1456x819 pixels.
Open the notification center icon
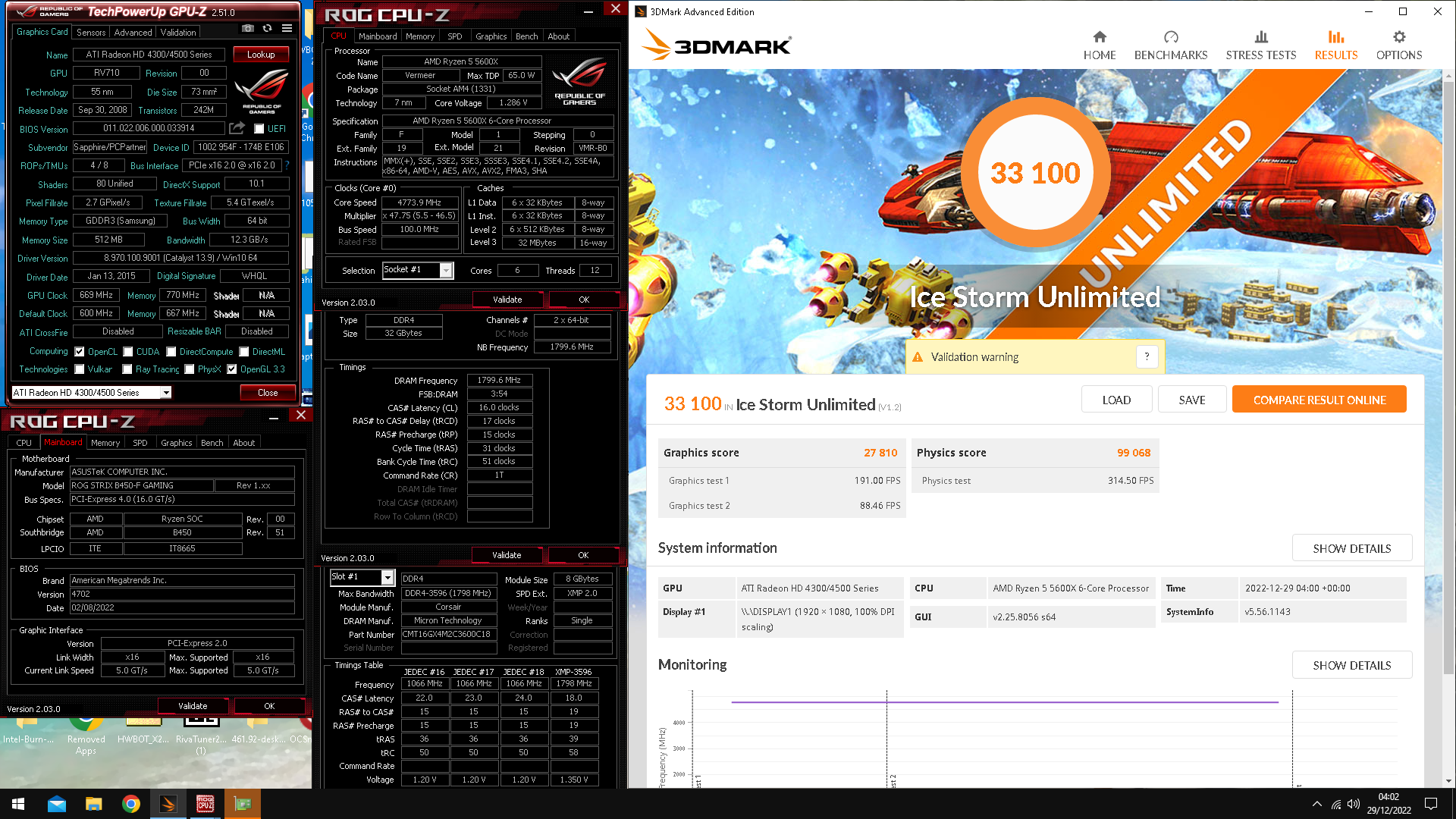coord(1431,804)
